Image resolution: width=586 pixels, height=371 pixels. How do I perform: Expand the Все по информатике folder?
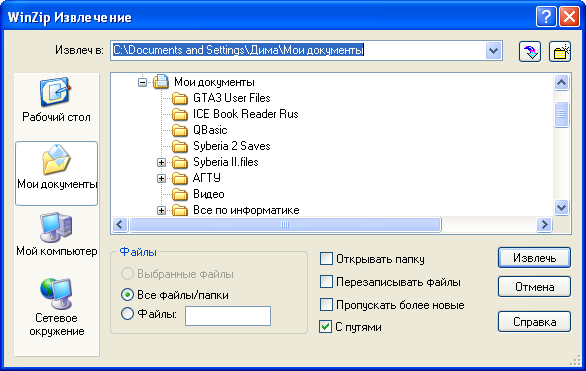(x=161, y=211)
